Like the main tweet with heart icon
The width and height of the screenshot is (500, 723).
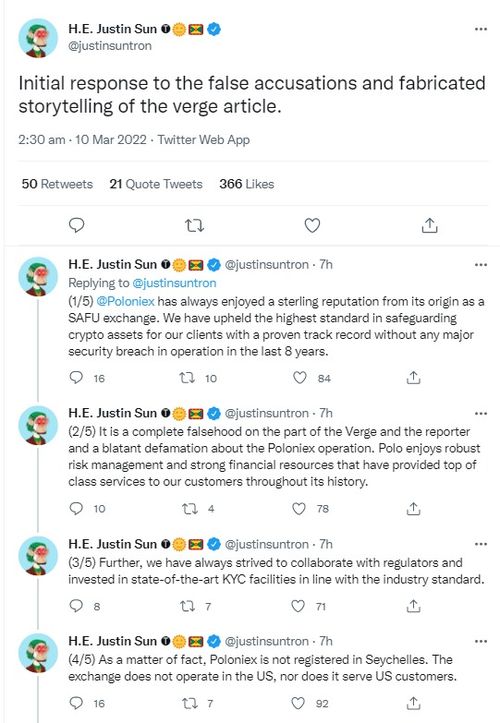coord(312,225)
